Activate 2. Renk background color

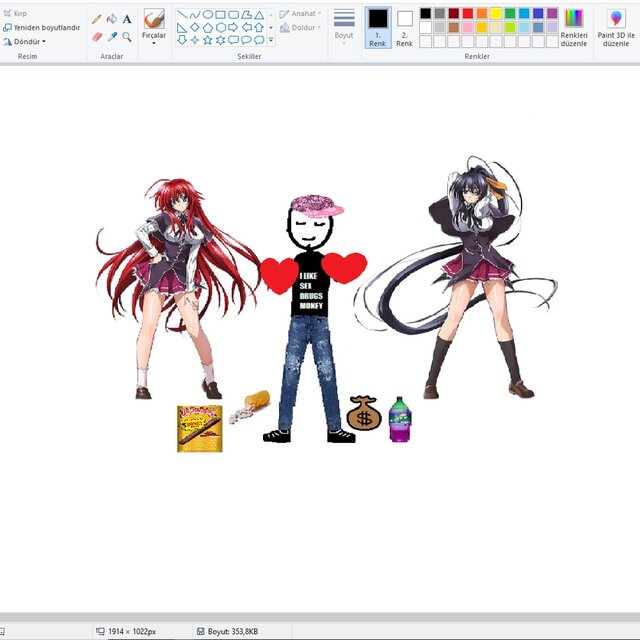tap(404, 27)
